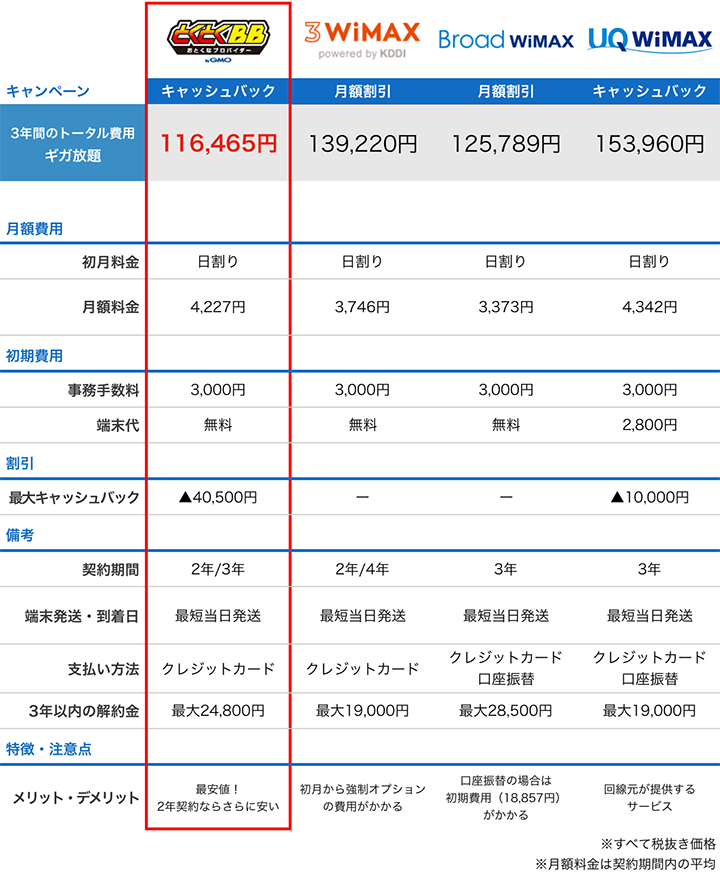The height and width of the screenshot is (874, 720).
Task: Select the 3,746円 monthly fee
Action: [x=362, y=307]
